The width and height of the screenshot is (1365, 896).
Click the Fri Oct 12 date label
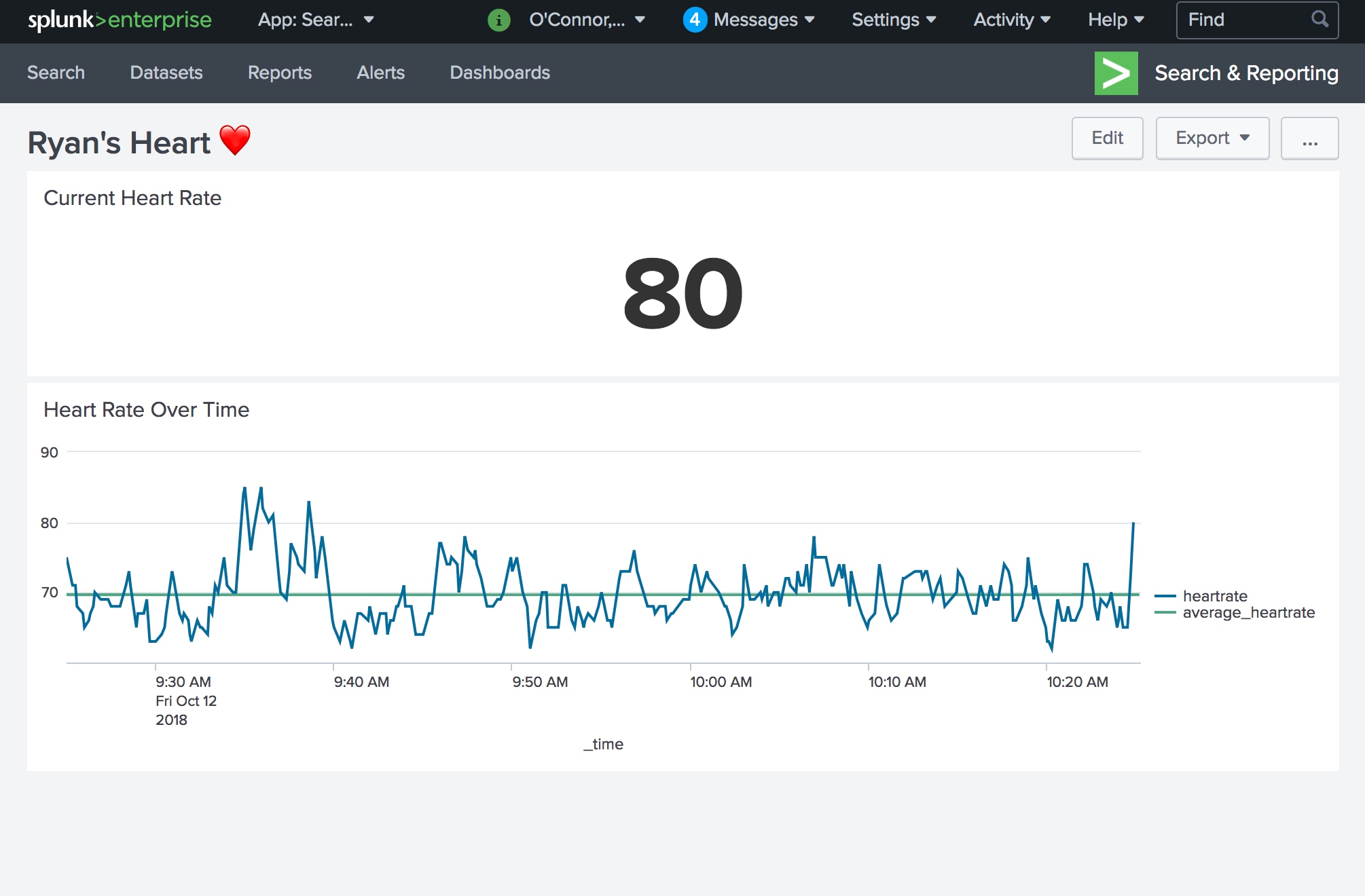[186, 701]
